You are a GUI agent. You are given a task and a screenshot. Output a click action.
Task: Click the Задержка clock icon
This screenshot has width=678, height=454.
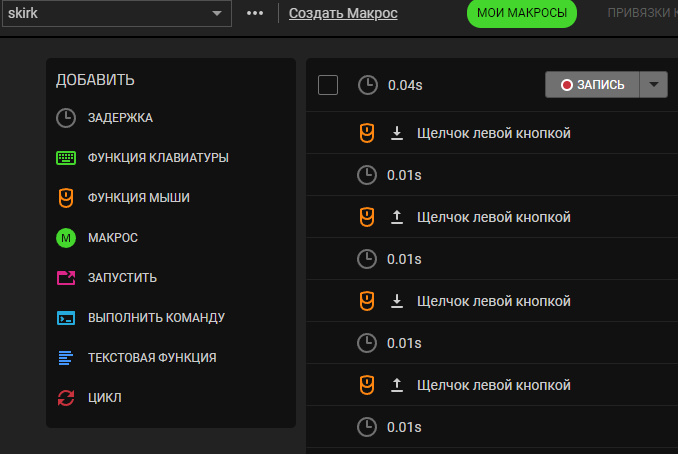click(66, 118)
